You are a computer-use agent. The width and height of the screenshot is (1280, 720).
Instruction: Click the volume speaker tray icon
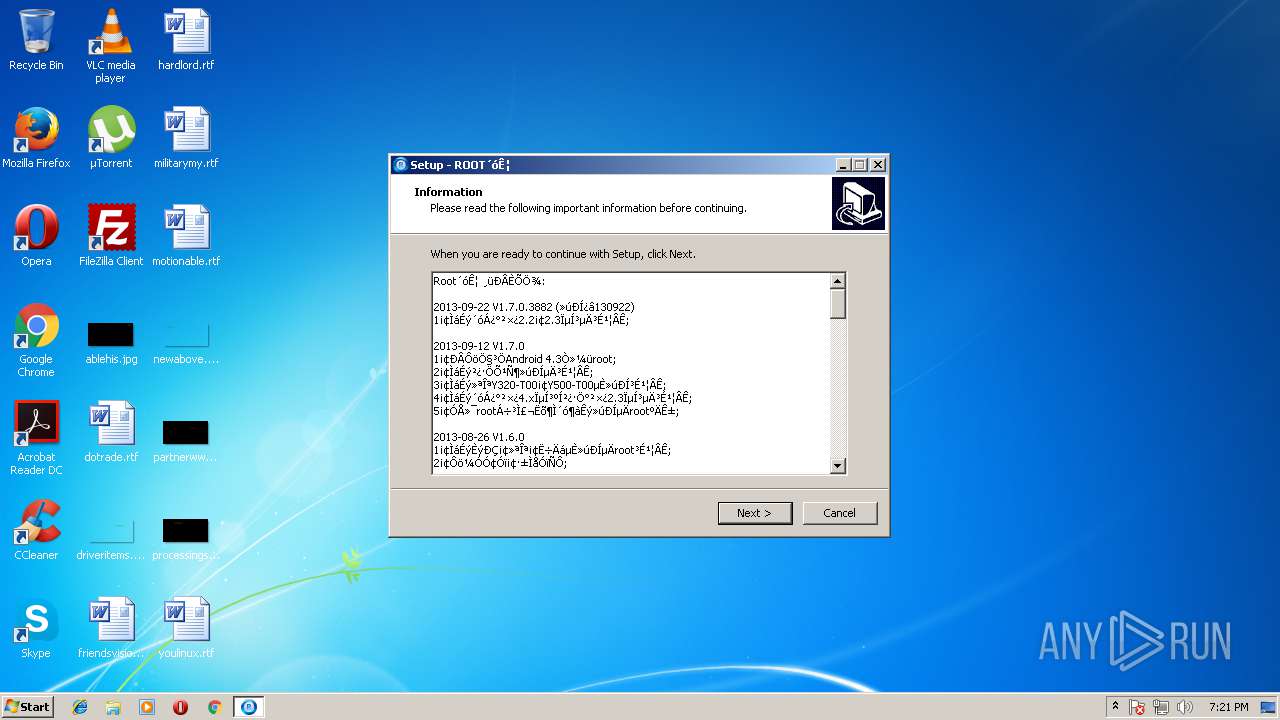(x=1185, y=707)
